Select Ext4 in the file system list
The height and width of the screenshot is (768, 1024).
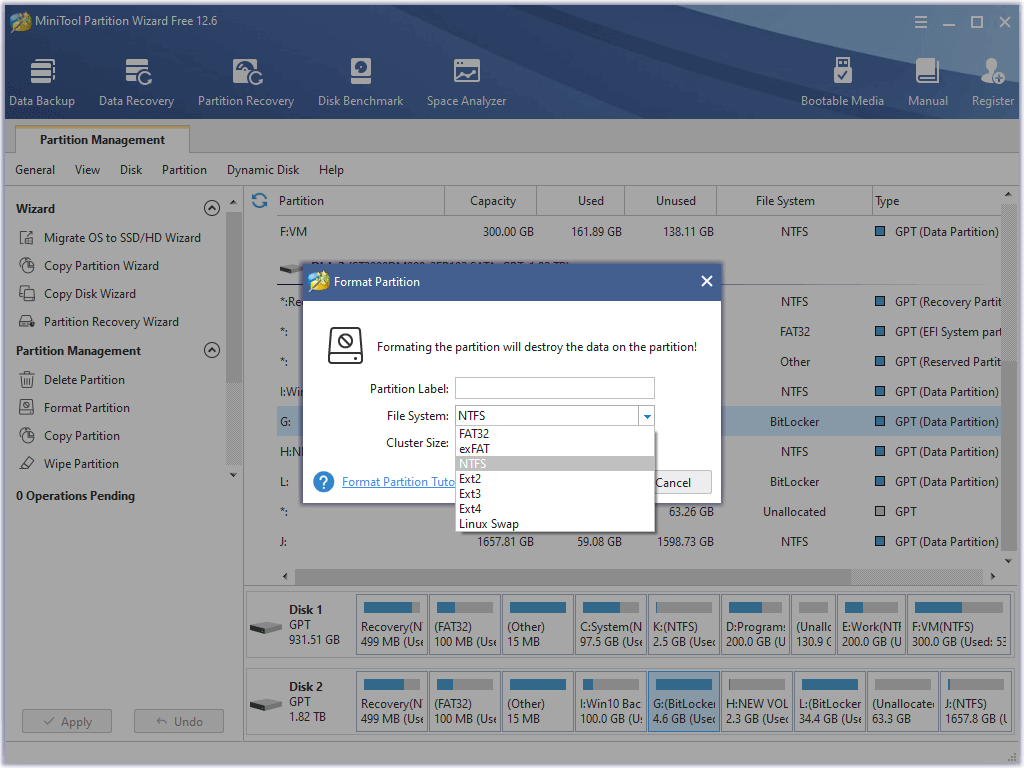click(x=470, y=509)
